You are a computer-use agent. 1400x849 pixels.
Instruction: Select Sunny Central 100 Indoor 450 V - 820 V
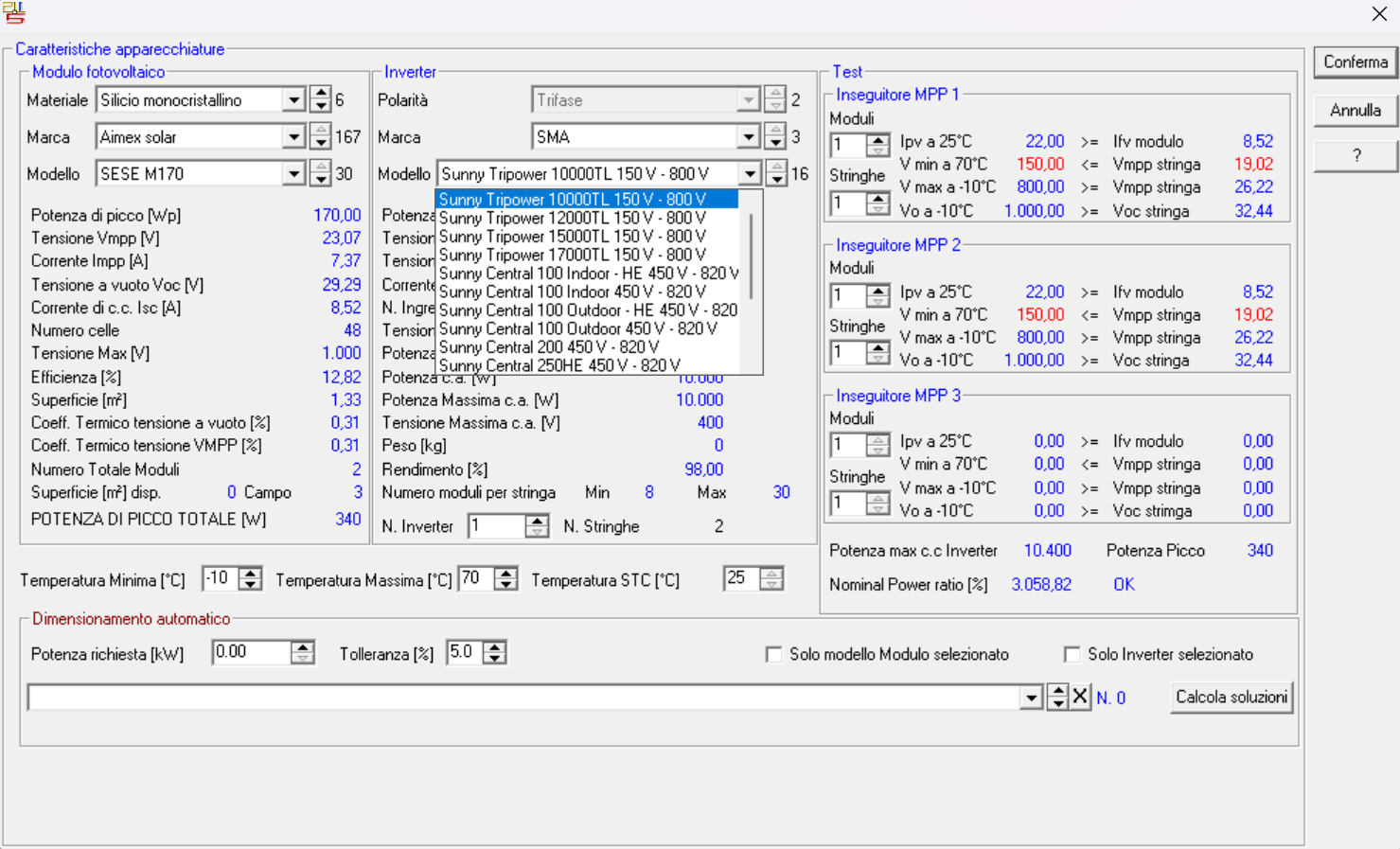click(x=587, y=292)
